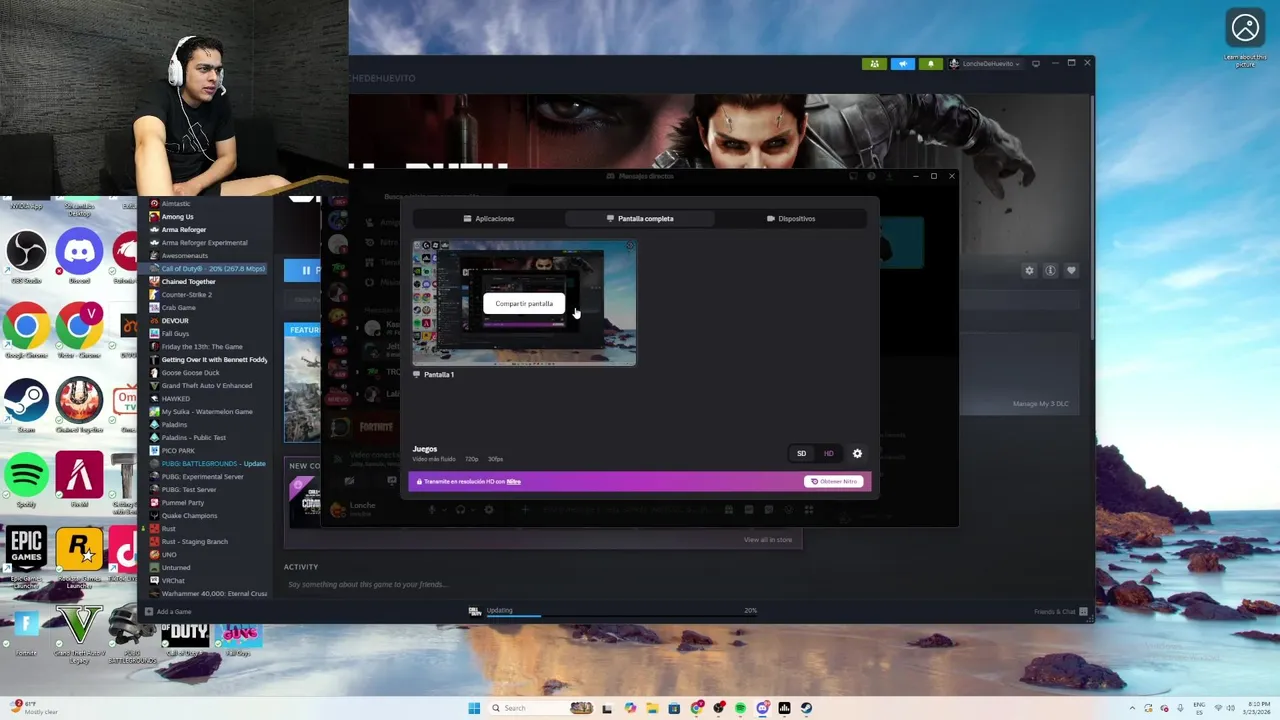Open Friends & Chat in Steam
Image resolution: width=1280 pixels, height=720 pixels.
click(x=1061, y=611)
